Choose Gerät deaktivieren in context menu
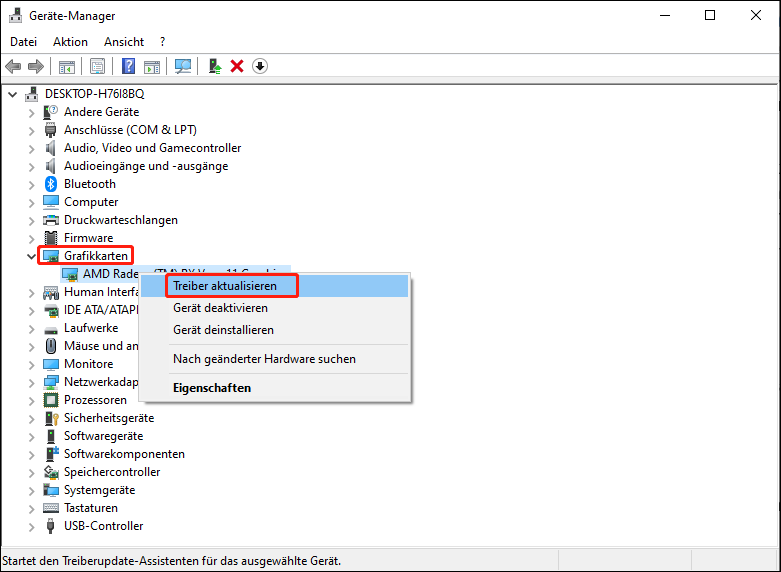 tap(274, 308)
